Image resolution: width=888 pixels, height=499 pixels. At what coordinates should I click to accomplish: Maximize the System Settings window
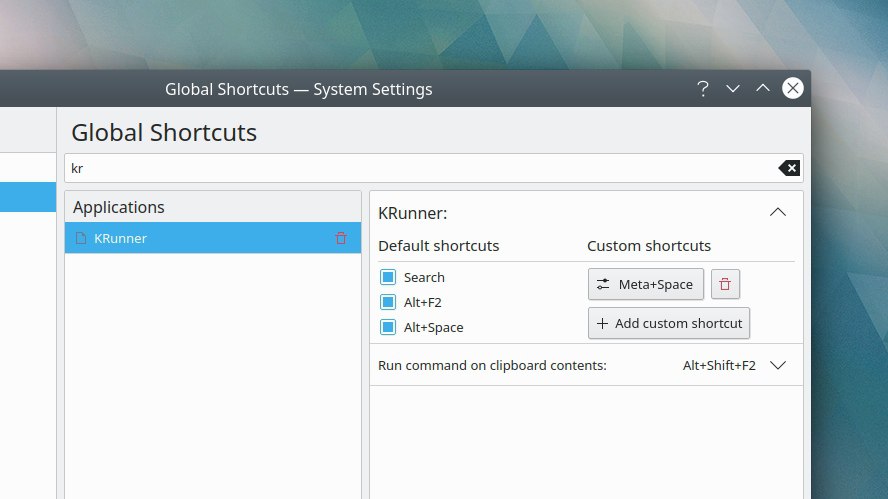(763, 88)
